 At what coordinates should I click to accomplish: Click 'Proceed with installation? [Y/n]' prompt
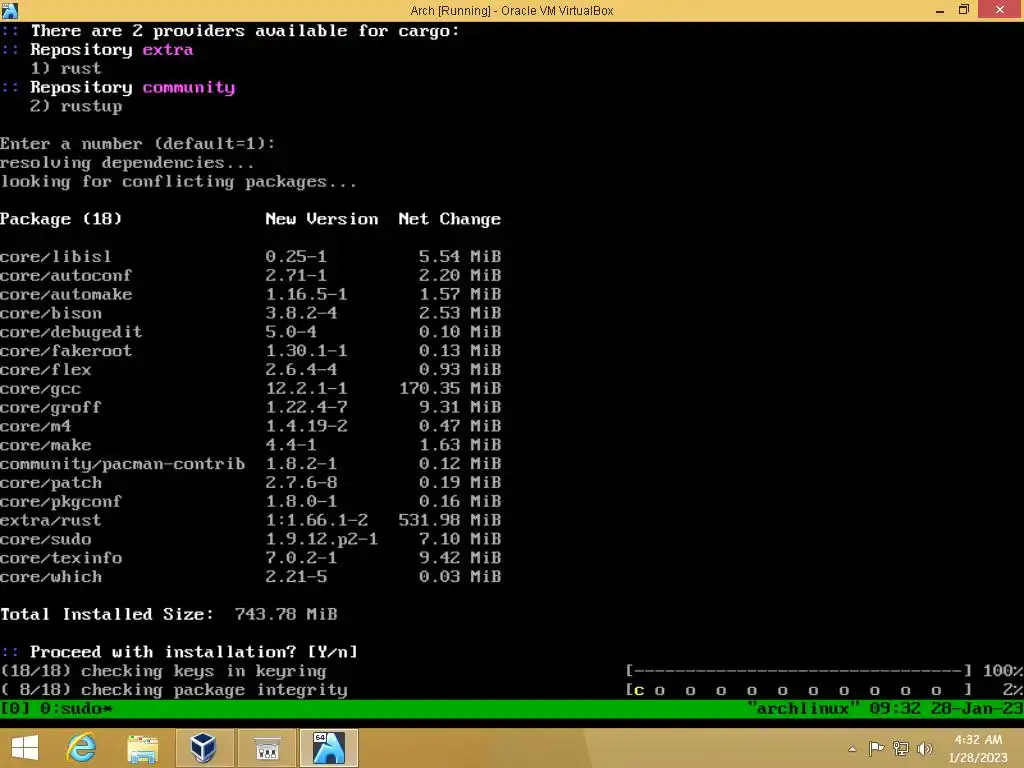click(193, 652)
